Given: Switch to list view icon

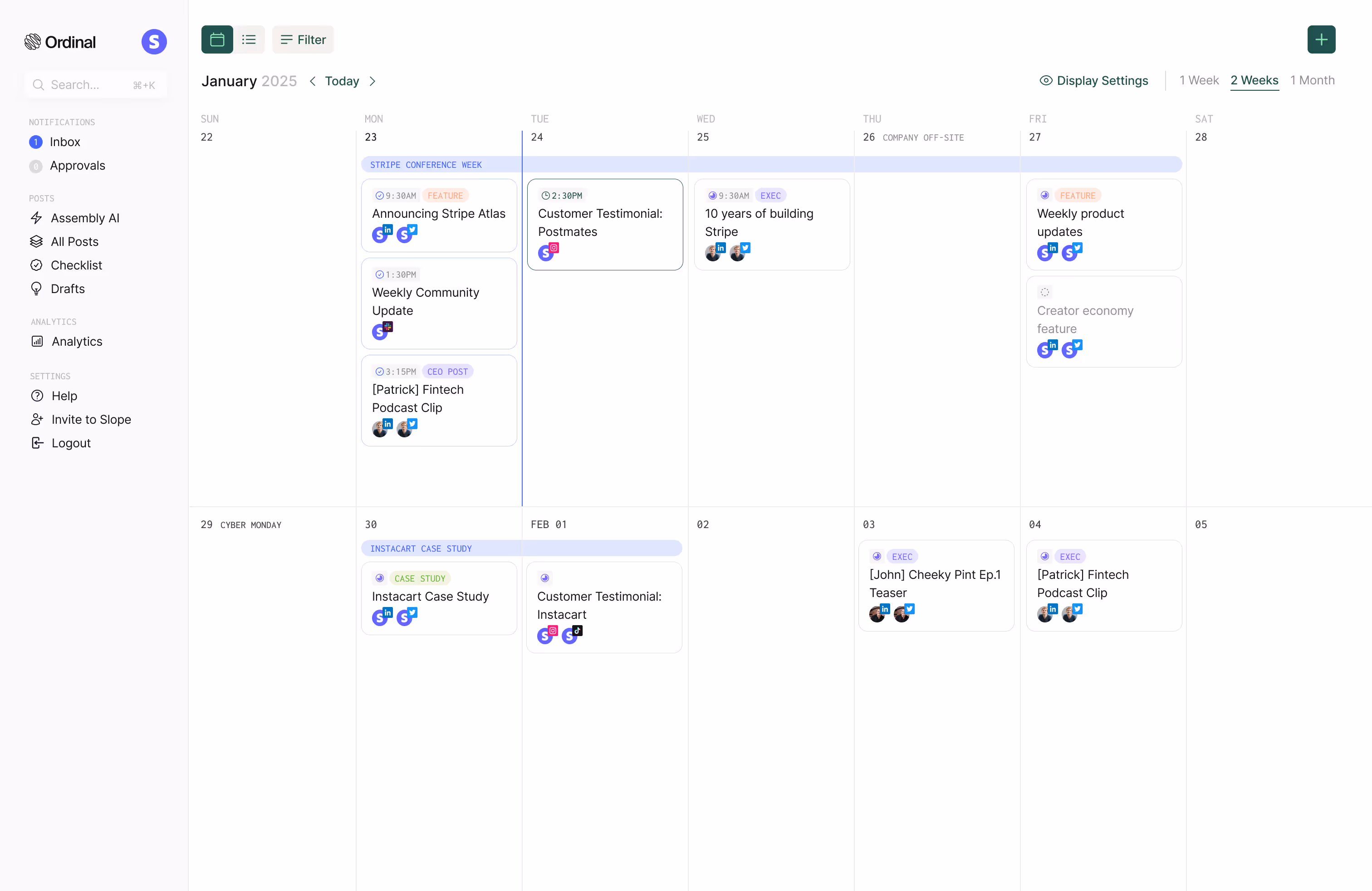Looking at the screenshot, I should tap(249, 40).
